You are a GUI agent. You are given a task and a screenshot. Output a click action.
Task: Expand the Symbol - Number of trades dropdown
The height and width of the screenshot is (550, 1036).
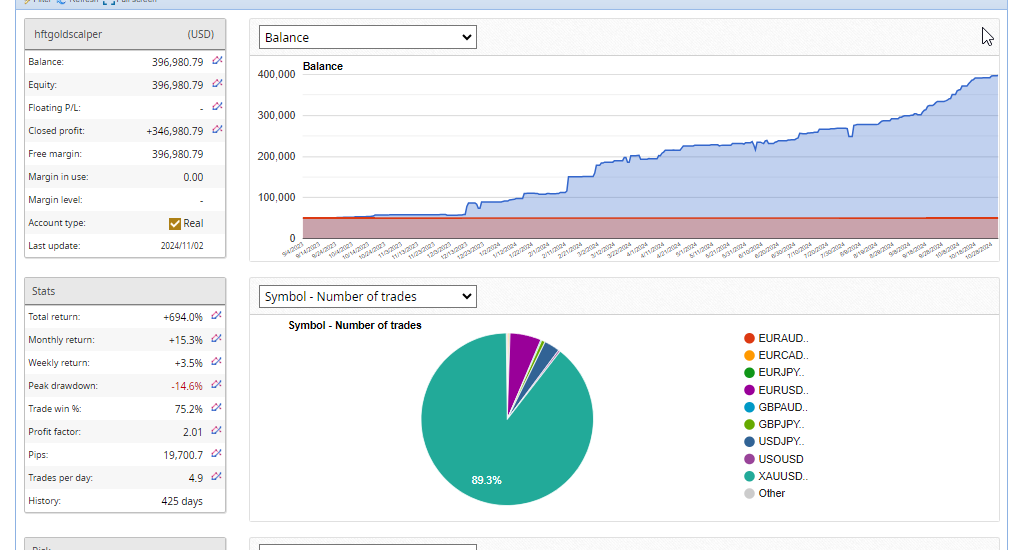[x=368, y=297]
